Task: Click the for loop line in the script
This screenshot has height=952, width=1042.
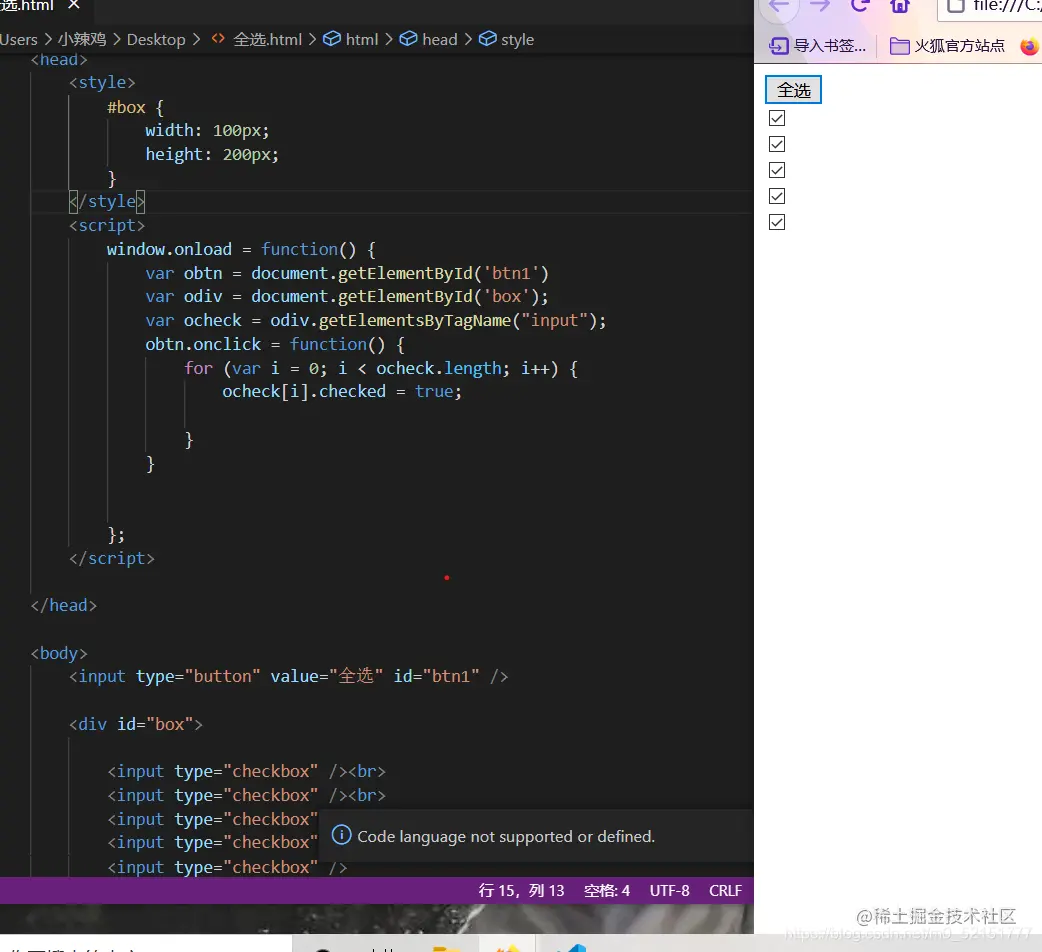Action: tap(381, 369)
